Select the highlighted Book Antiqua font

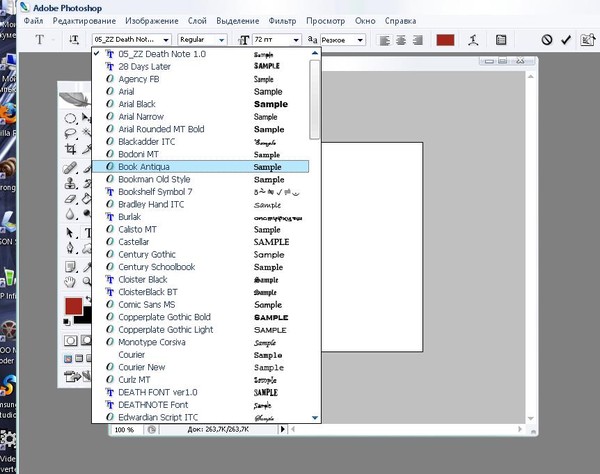tap(201, 166)
